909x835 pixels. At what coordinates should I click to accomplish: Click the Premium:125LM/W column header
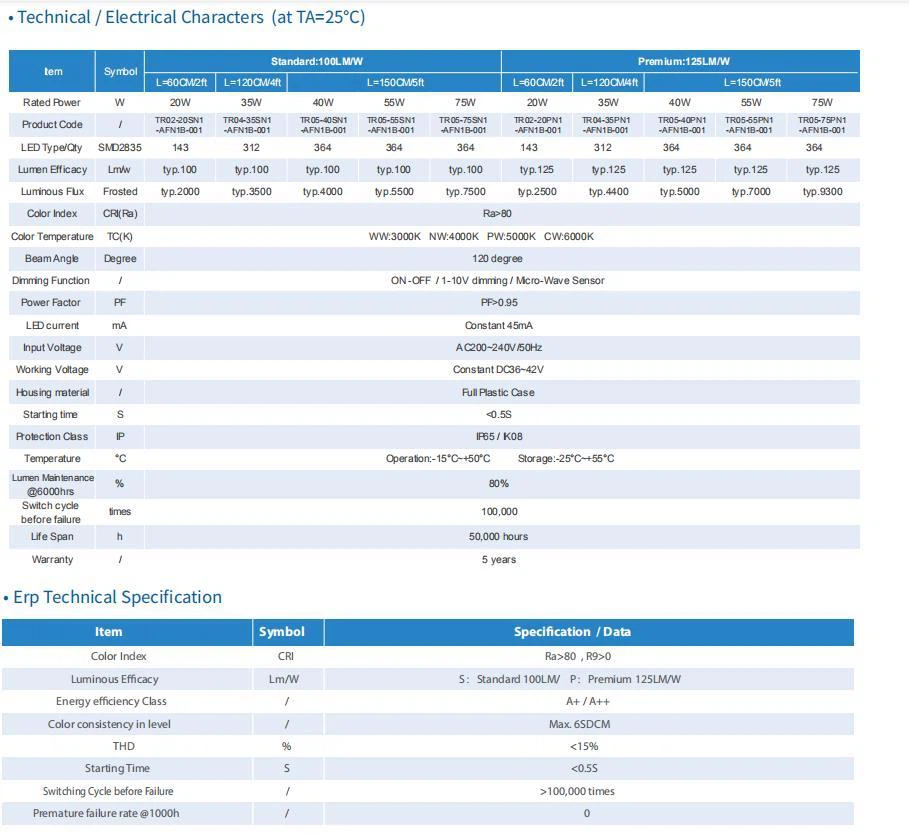(x=684, y=61)
